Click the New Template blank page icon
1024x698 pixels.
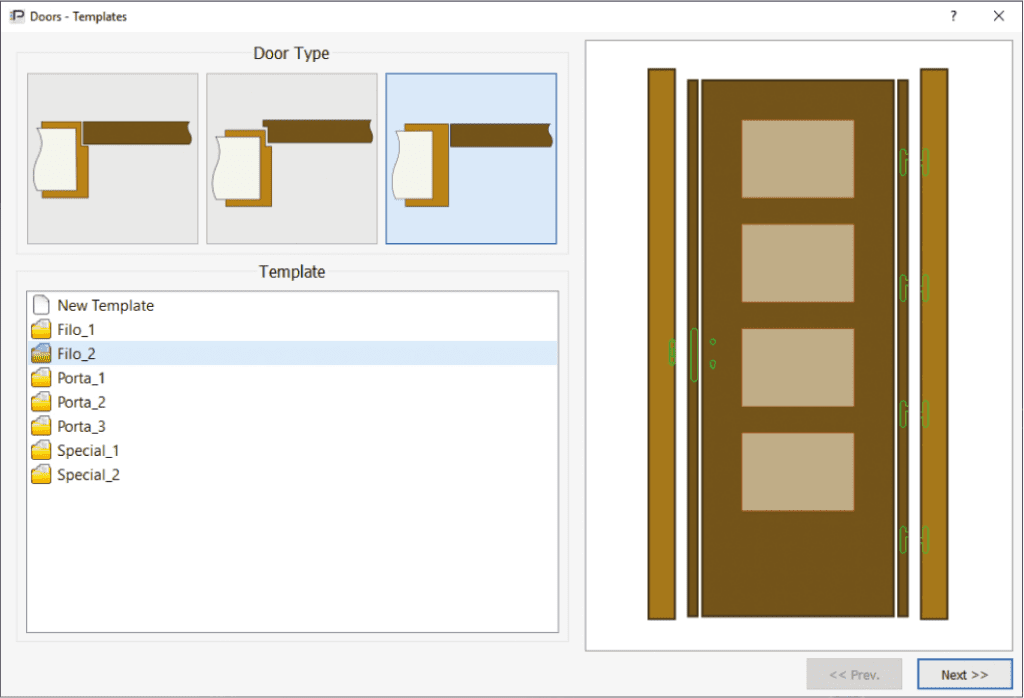click(41, 305)
